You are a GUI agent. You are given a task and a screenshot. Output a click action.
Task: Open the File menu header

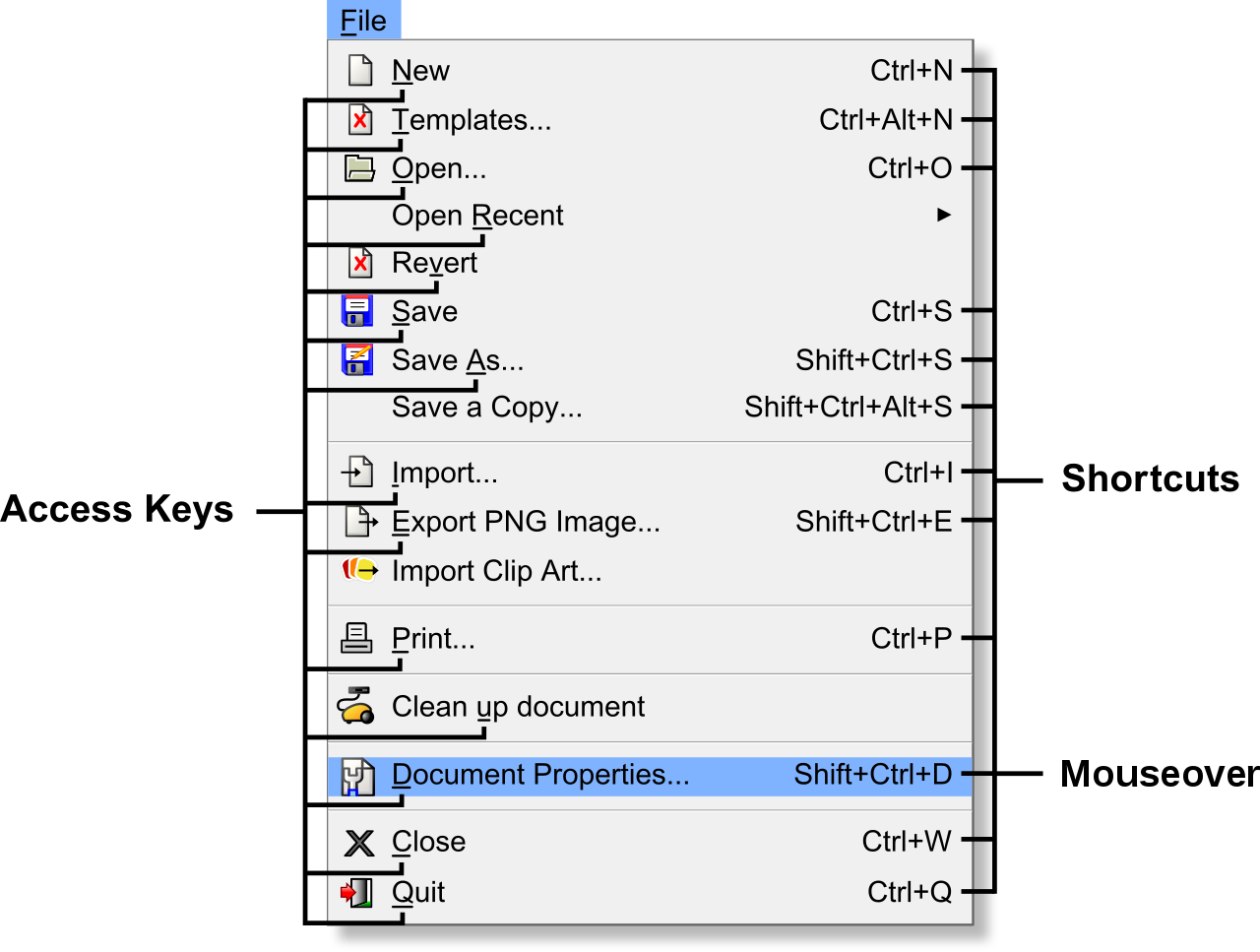(363, 21)
